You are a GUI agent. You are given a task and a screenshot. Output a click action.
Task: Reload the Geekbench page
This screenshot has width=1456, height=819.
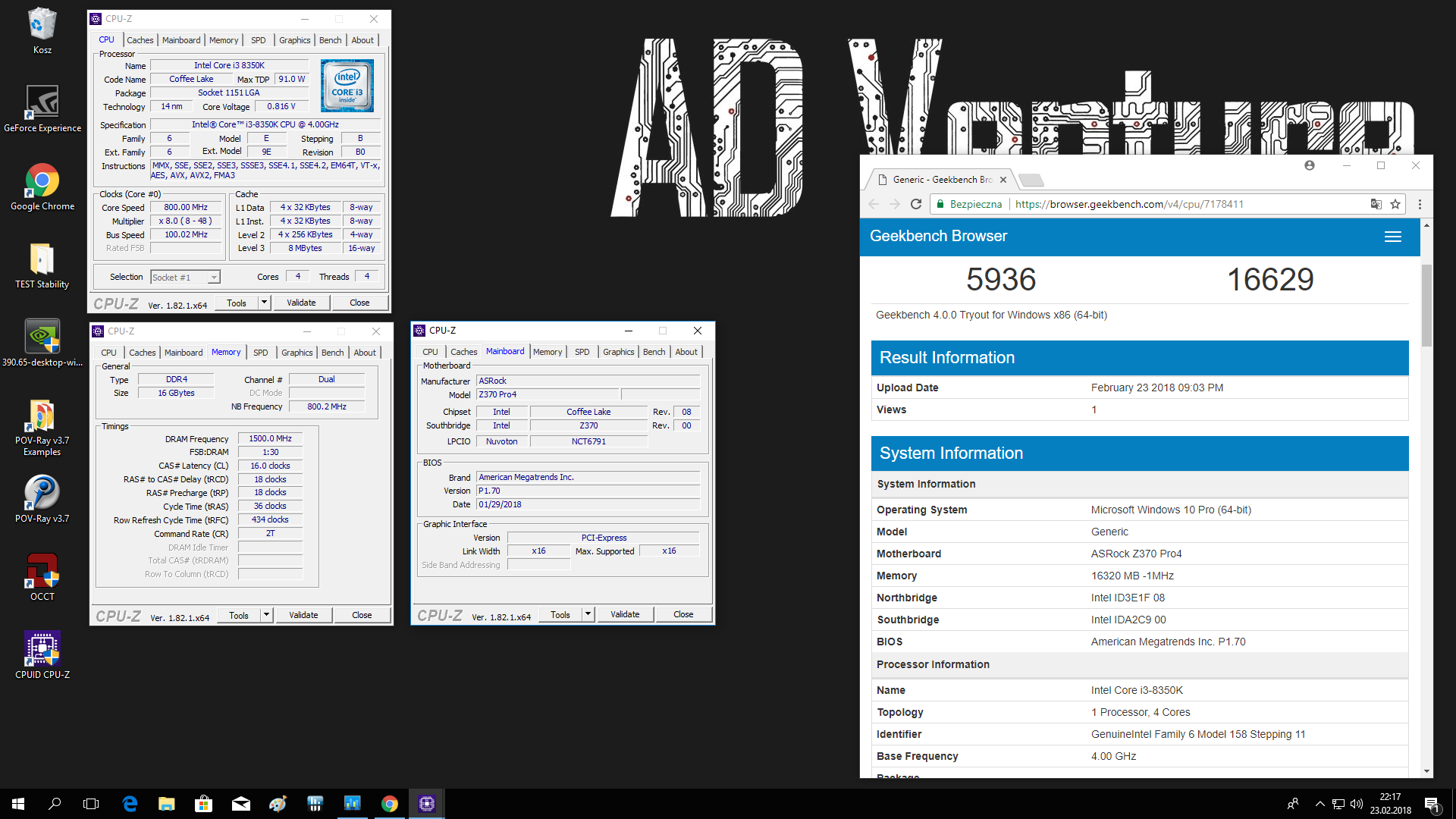pos(916,204)
